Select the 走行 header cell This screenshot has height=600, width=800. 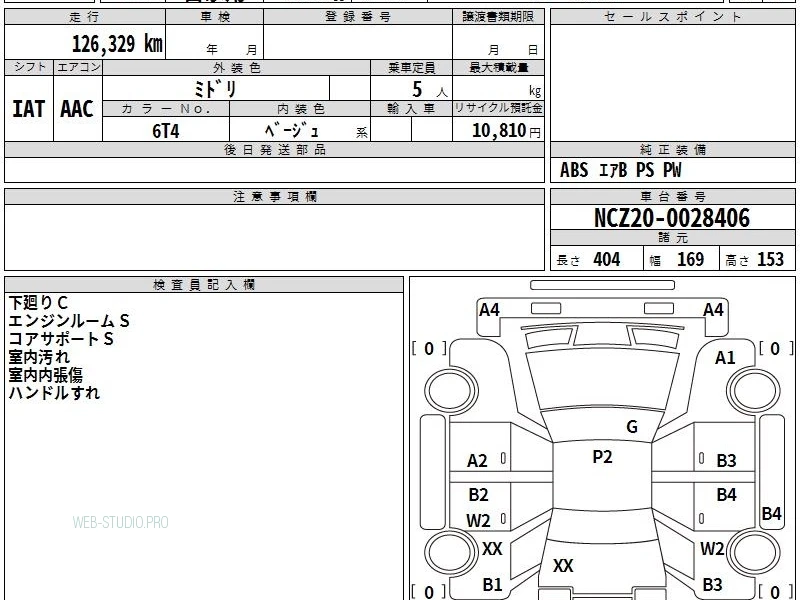(x=85, y=17)
